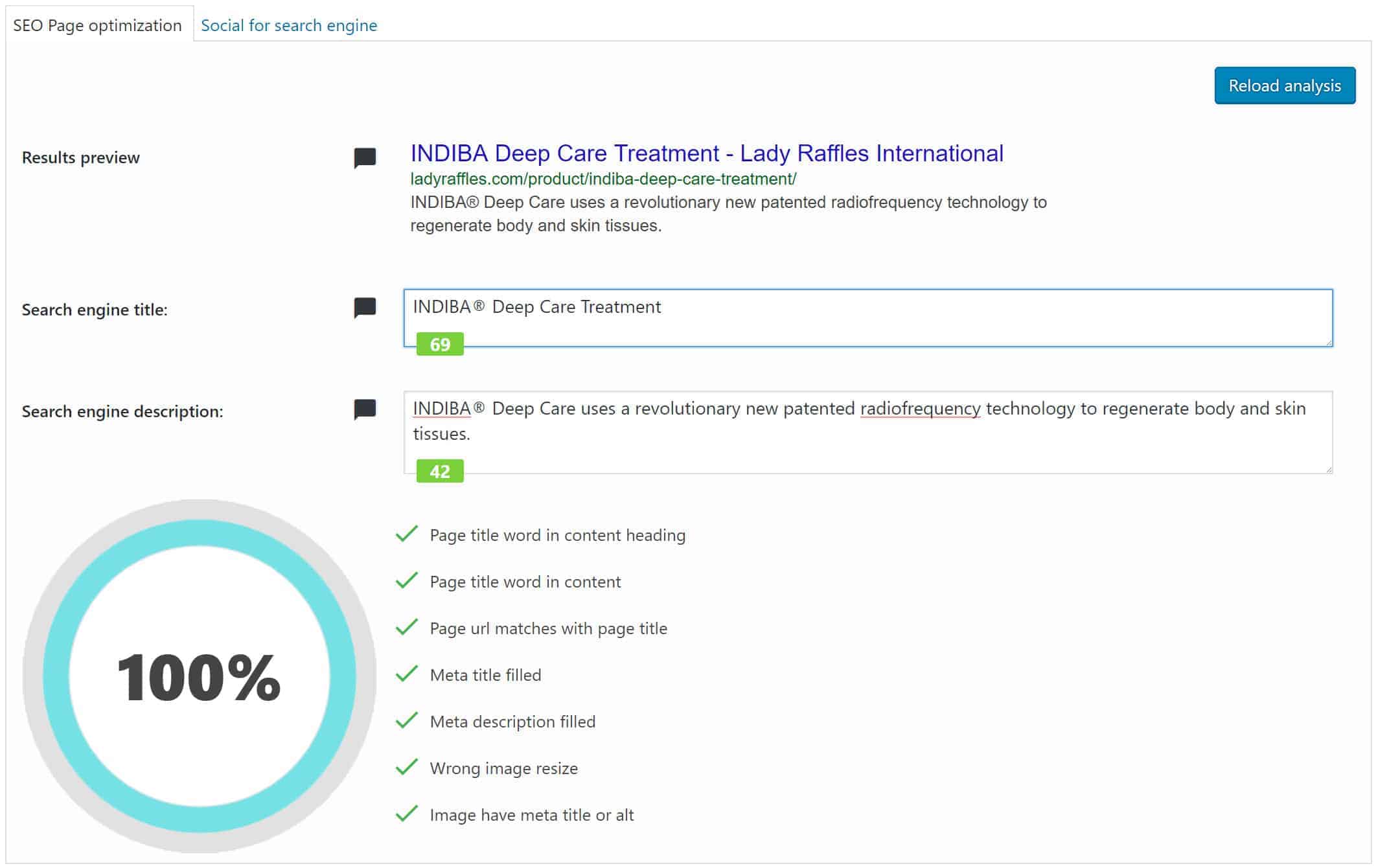This screenshot has height=868, width=1378.
Task: Click the green 42 character counter badge
Action: 440,471
